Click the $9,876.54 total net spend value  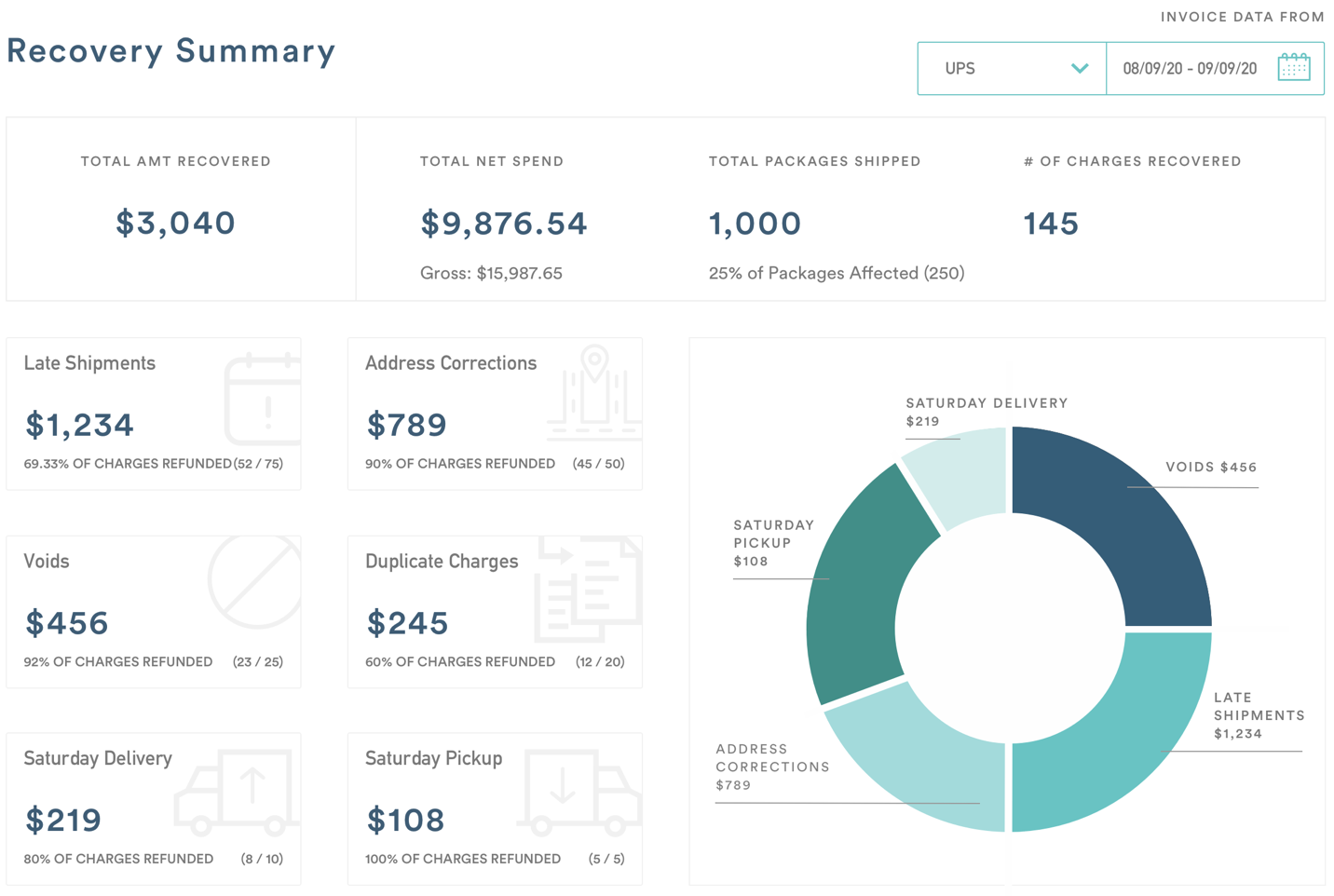coord(504,224)
